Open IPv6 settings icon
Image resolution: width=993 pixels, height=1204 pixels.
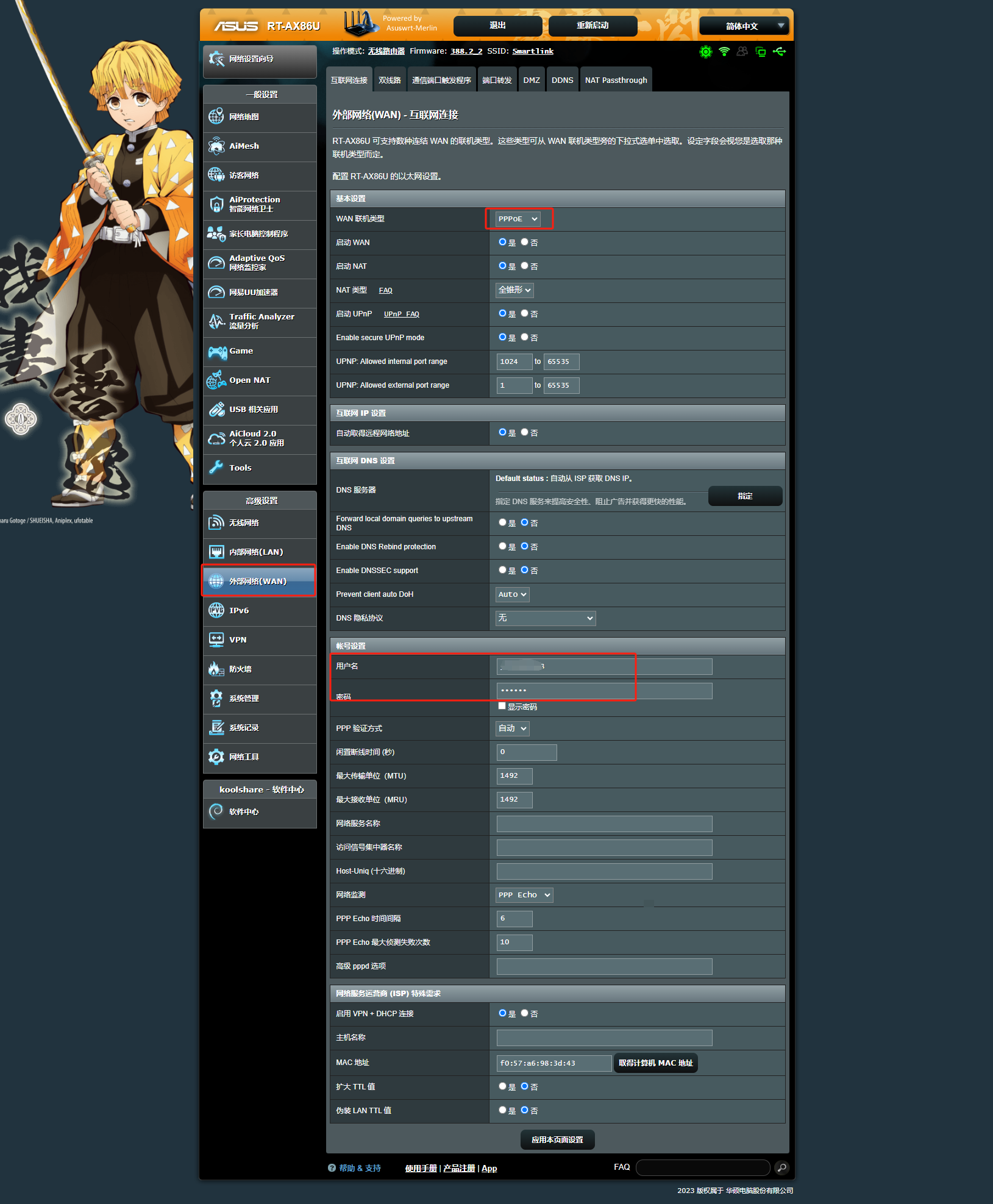tap(216, 610)
